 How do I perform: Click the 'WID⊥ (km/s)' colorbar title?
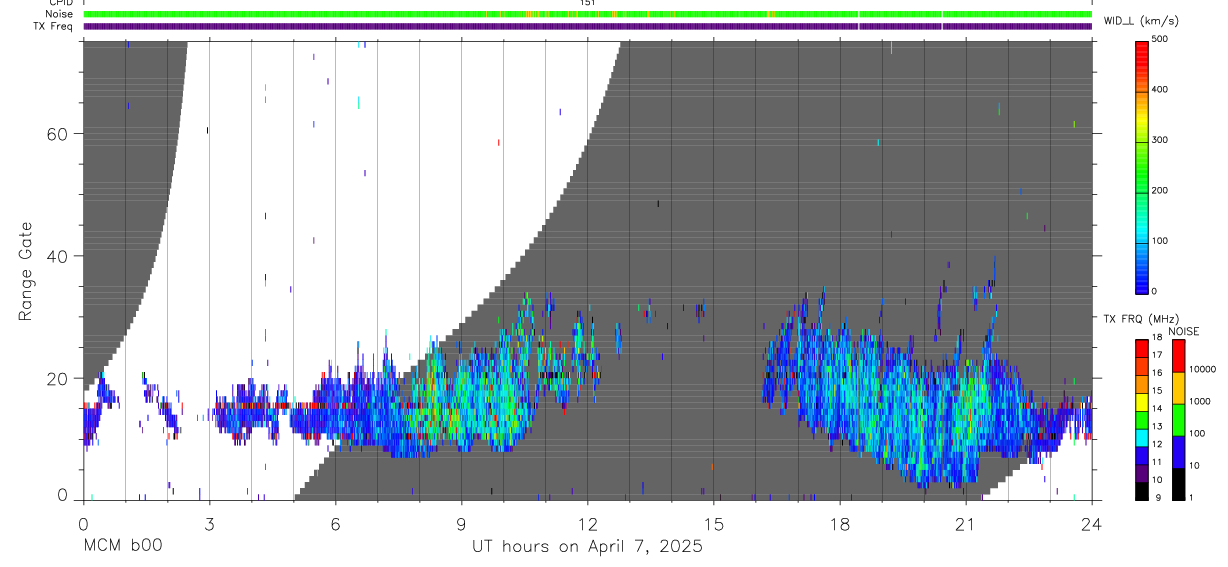(x=1140, y=20)
